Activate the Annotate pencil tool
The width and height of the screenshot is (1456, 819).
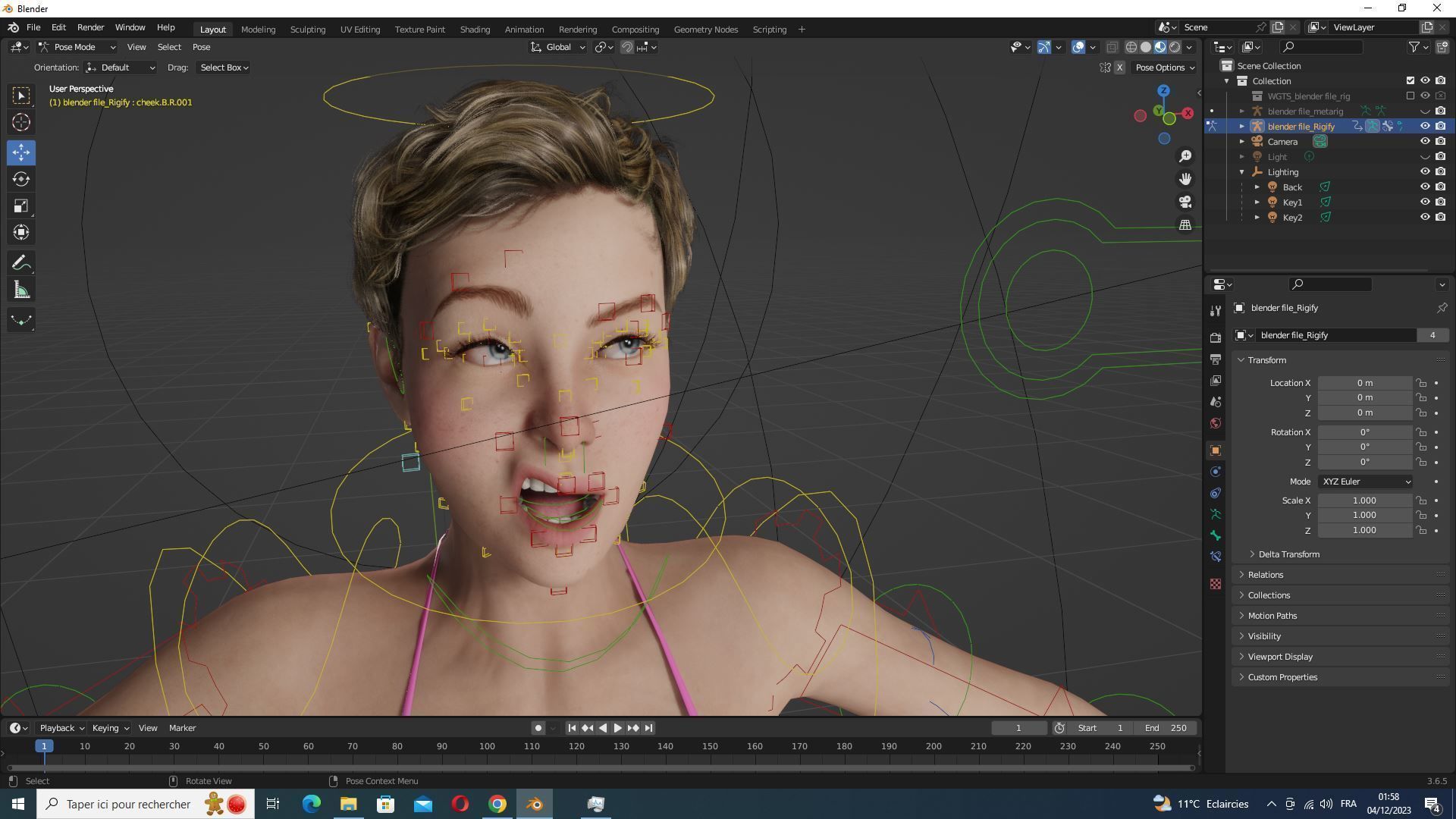pyautogui.click(x=21, y=263)
